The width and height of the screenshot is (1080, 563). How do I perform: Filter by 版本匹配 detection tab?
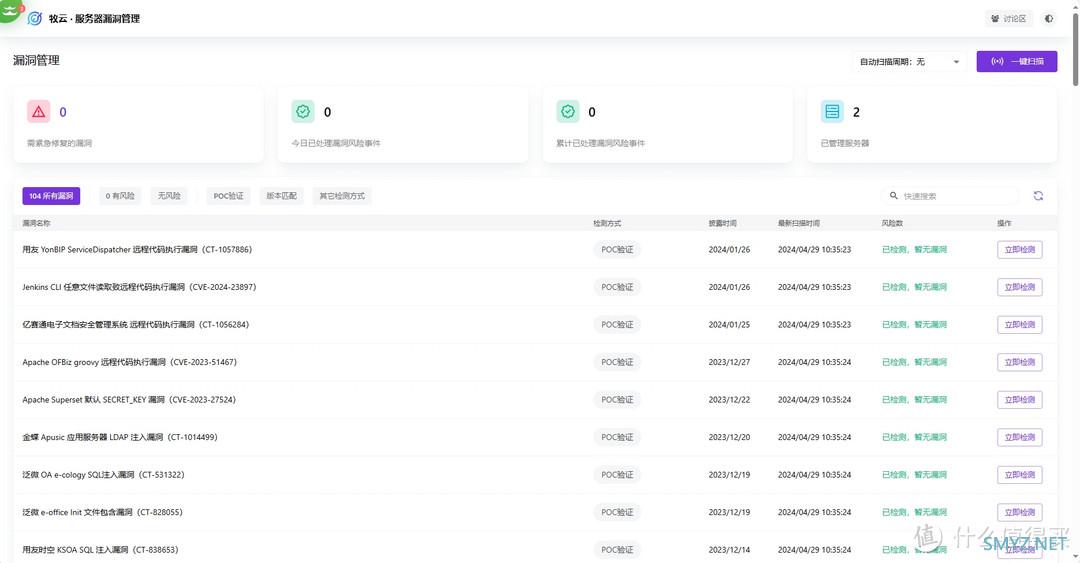tap(281, 196)
